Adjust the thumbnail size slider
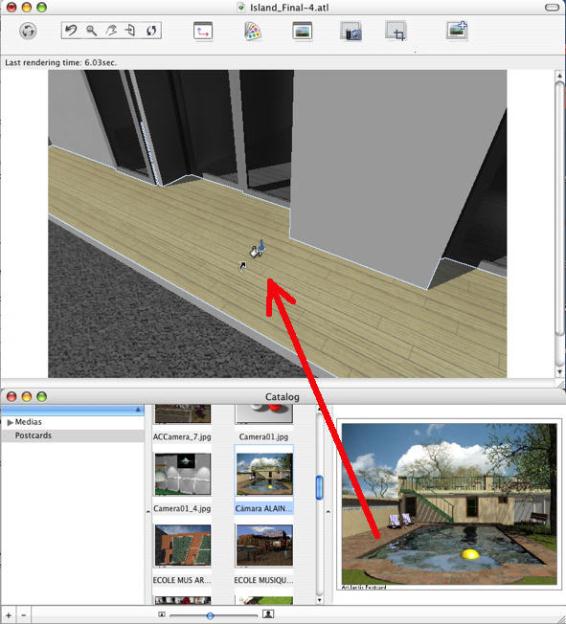This screenshot has width=566, height=624. [x=210, y=616]
